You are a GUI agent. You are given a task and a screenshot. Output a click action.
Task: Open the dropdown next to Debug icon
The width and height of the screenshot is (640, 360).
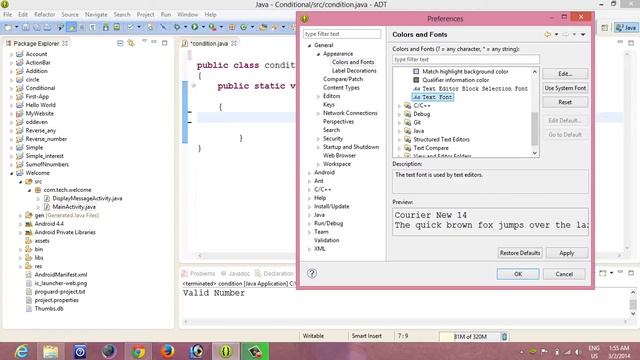pos(185,27)
